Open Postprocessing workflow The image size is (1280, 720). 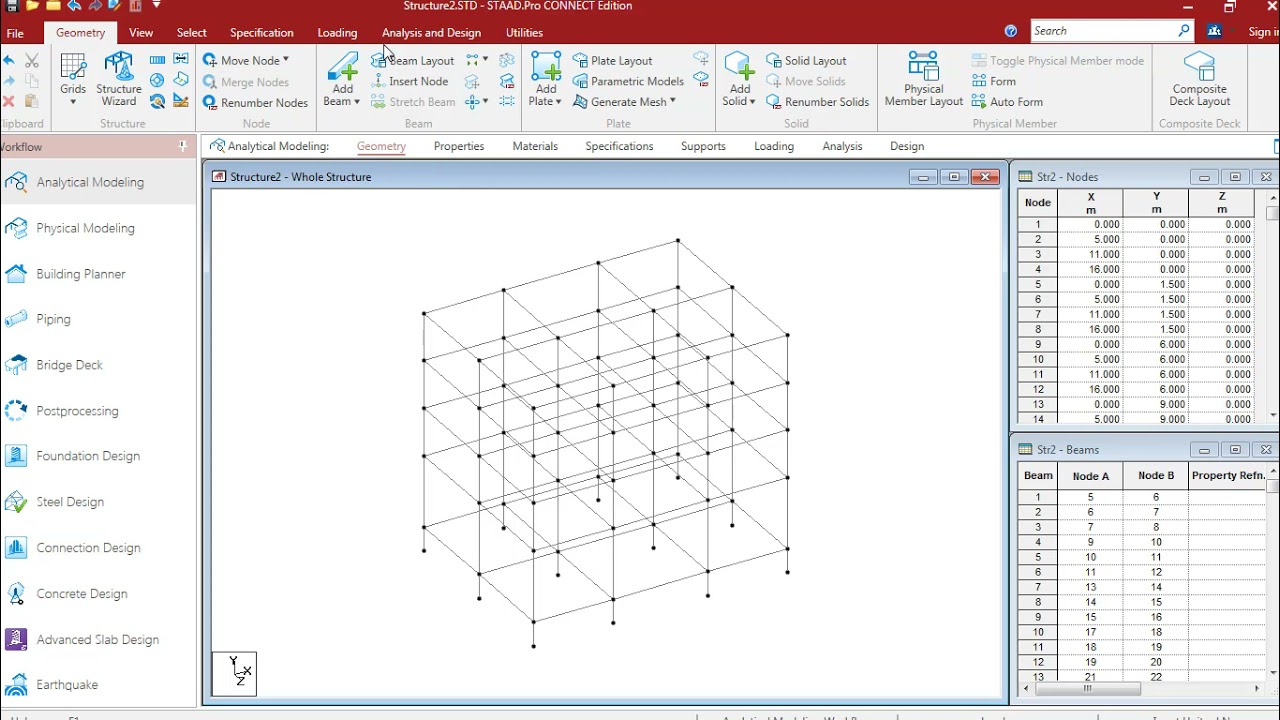tap(98, 411)
